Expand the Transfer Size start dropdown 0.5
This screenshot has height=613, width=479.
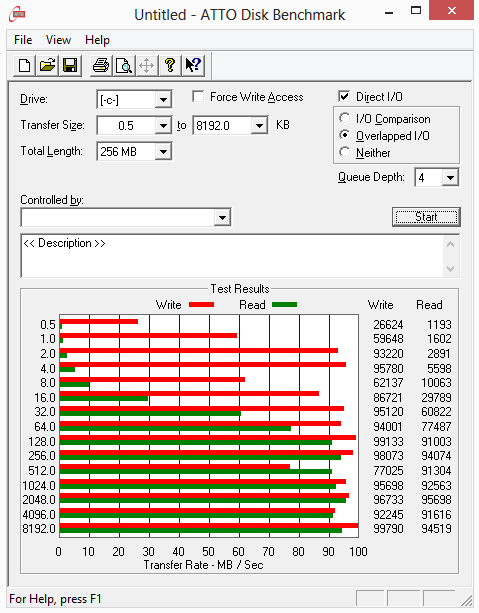tap(163, 126)
